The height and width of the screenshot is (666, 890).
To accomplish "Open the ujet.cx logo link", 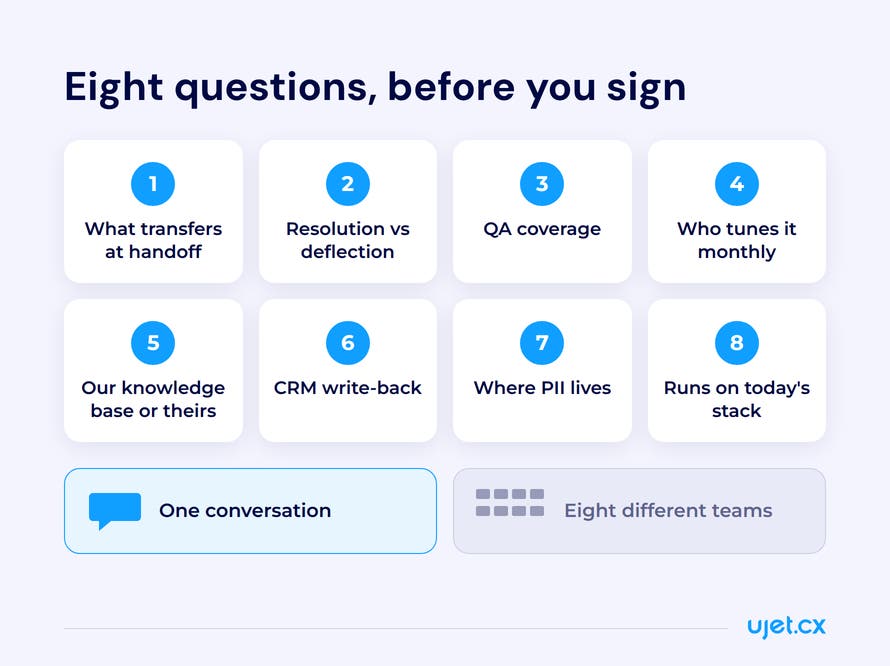I will tap(786, 626).
